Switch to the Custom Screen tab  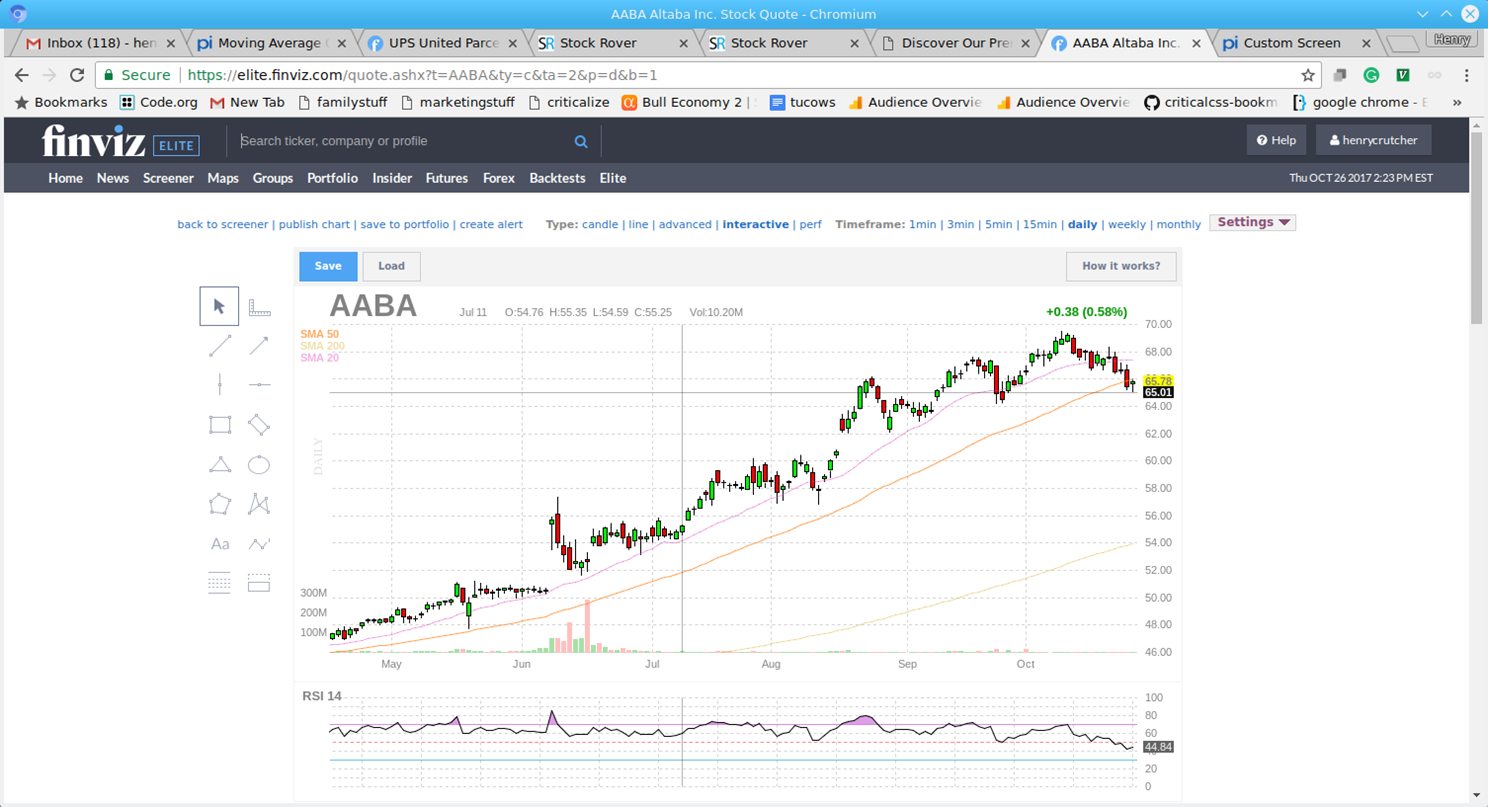tap(1296, 43)
